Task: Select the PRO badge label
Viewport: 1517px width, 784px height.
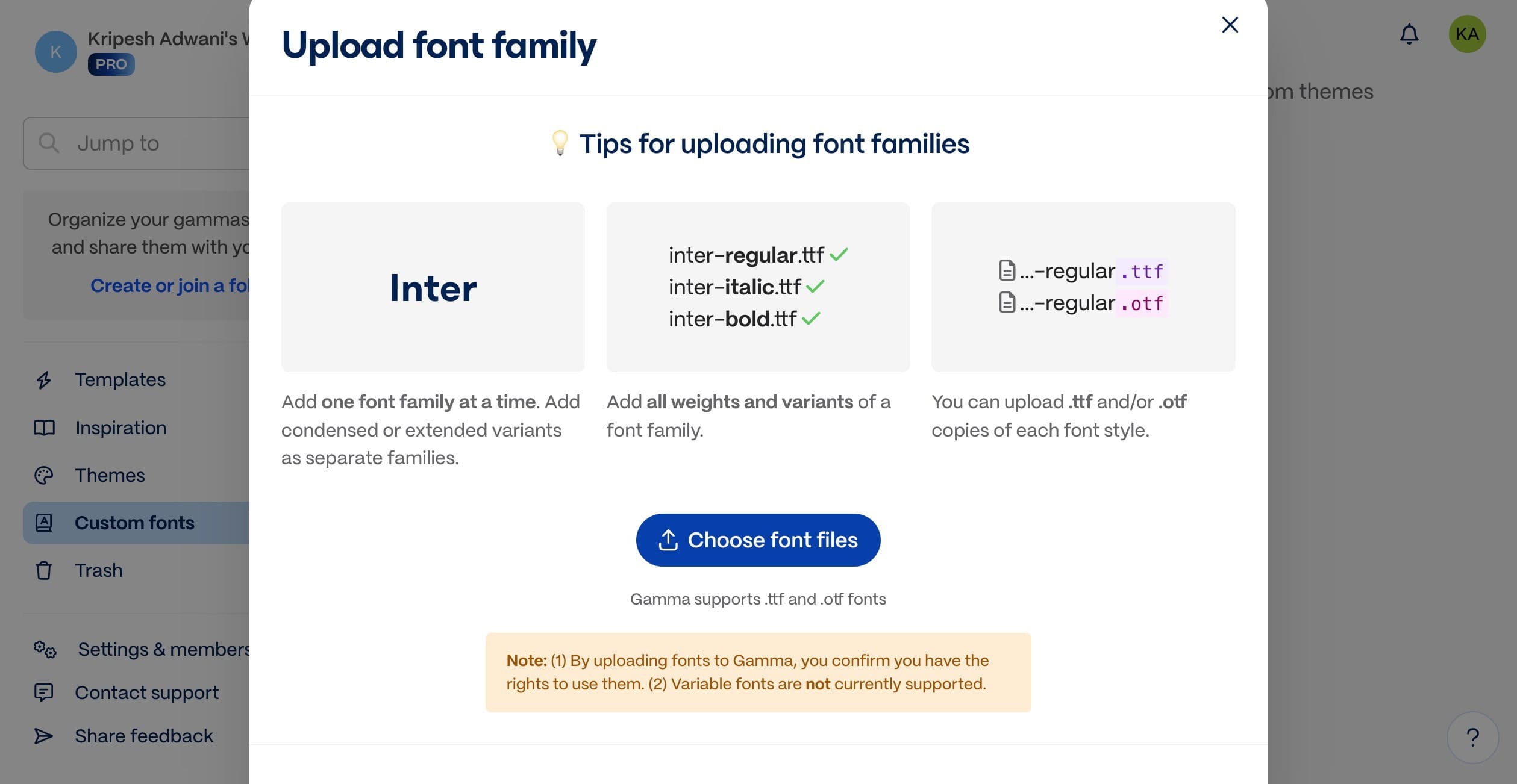Action: (x=111, y=64)
